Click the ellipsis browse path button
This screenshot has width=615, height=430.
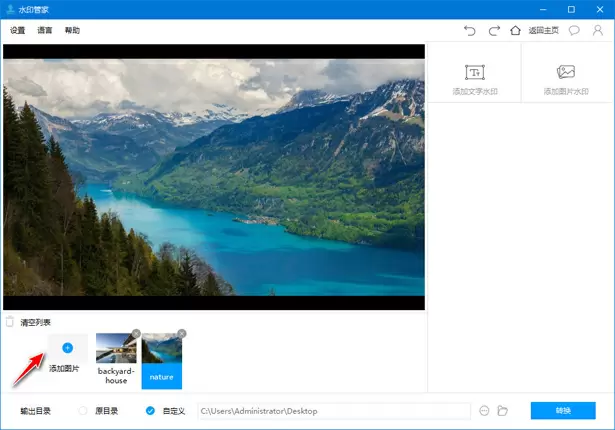pos(485,411)
